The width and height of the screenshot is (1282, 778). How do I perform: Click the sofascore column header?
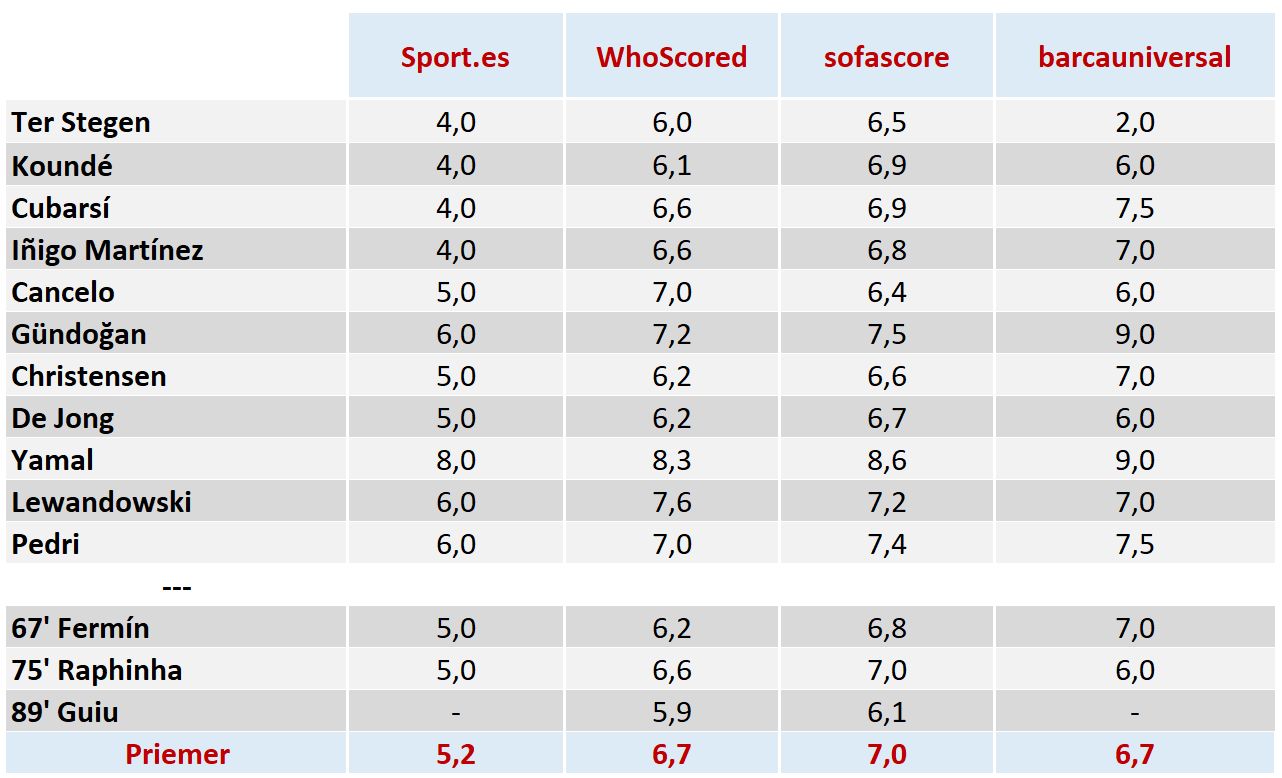coord(886,57)
